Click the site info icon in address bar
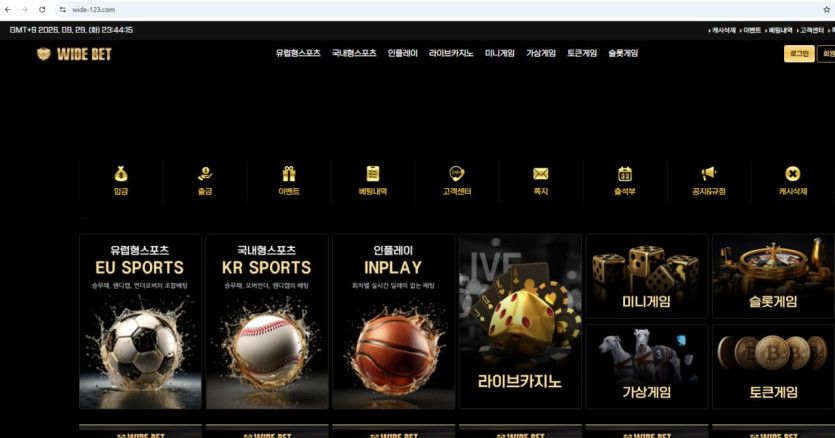 (63, 10)
